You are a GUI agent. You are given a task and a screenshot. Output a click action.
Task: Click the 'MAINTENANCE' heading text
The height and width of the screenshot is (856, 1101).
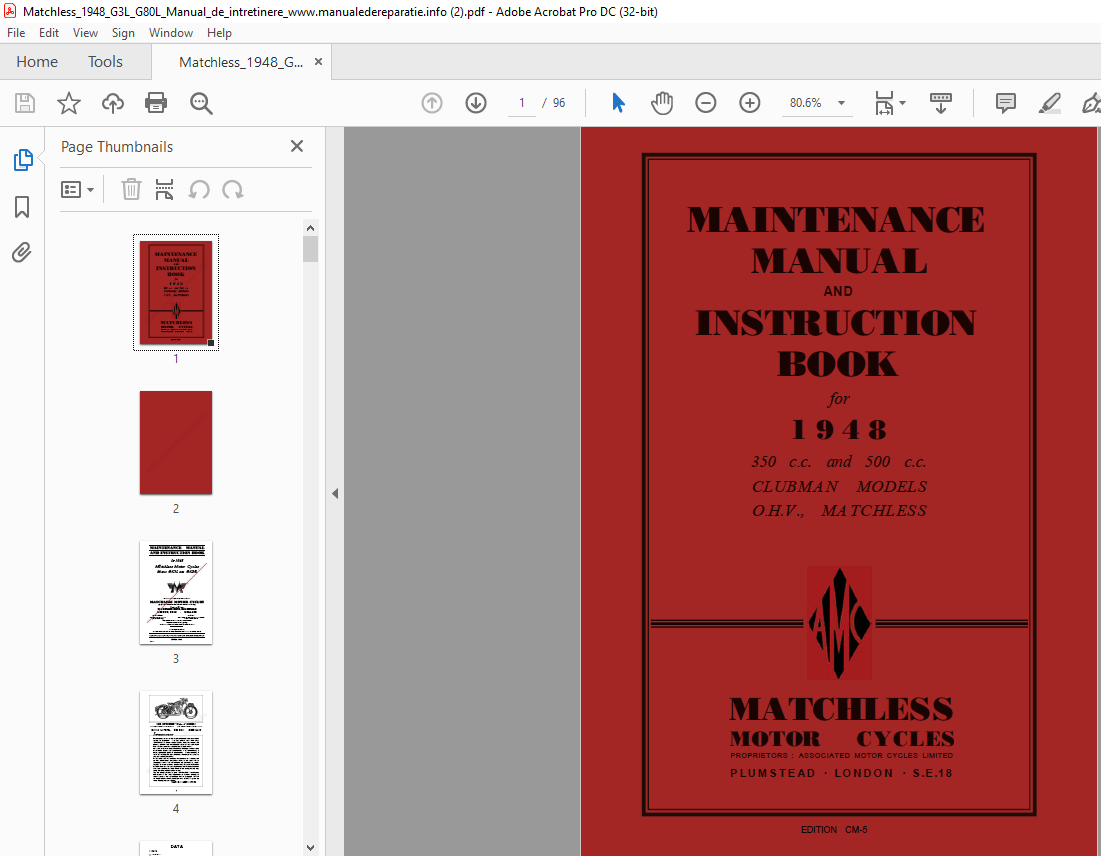pyautogui.click(x=836, y=220)
